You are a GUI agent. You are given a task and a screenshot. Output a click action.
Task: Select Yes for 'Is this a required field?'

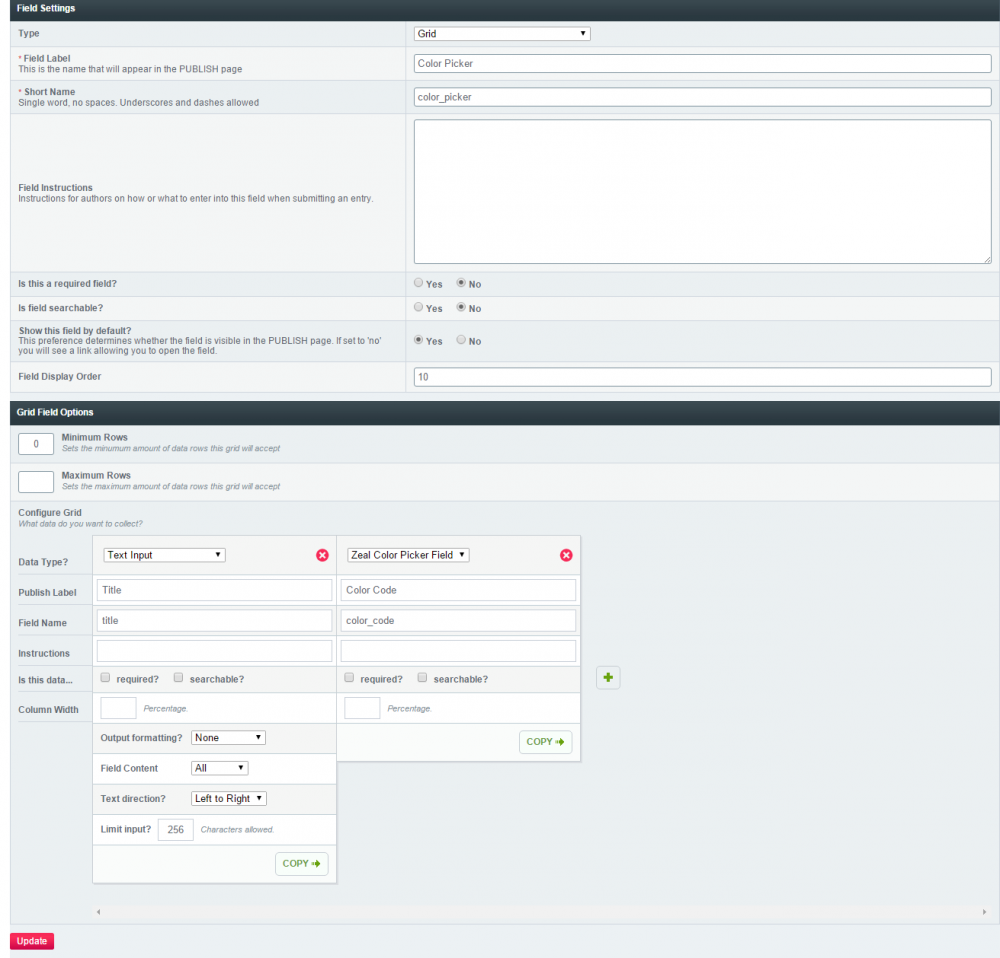click(418, 283)
